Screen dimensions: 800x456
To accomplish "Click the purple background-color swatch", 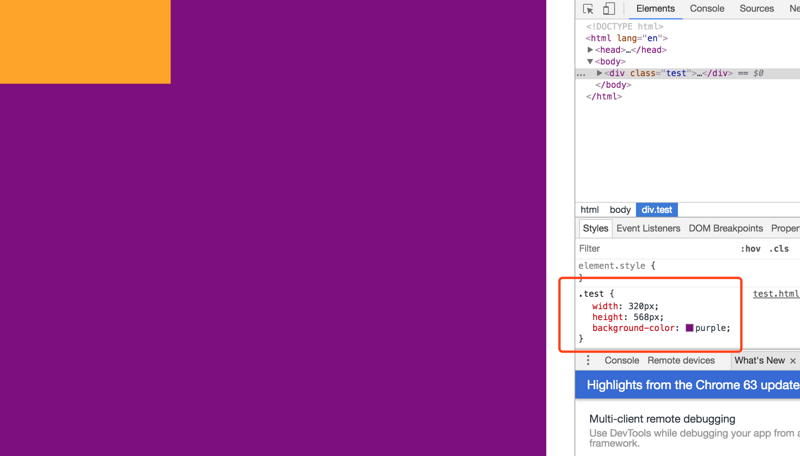I will (x=689, y=328).
